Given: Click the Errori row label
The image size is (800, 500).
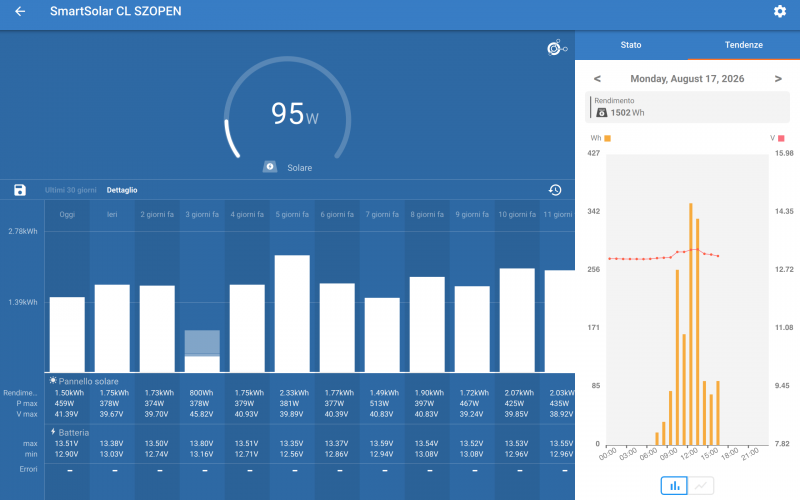Looking at the screenshot, I should click(29, 469).
